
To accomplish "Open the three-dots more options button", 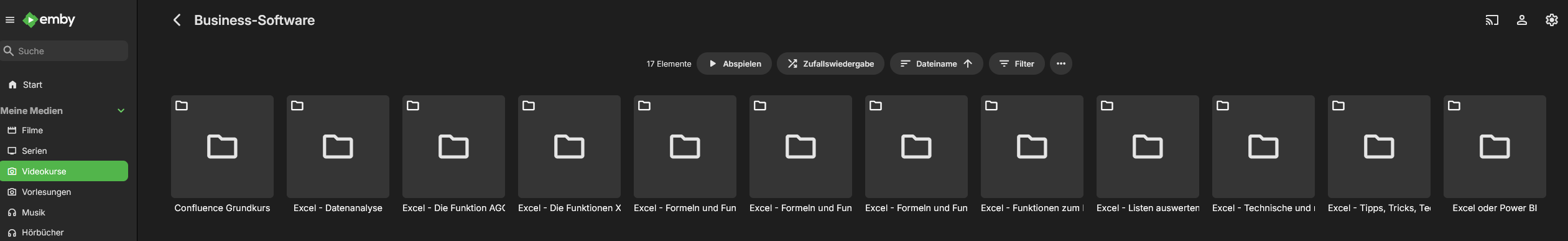I will coord(1060,64).
